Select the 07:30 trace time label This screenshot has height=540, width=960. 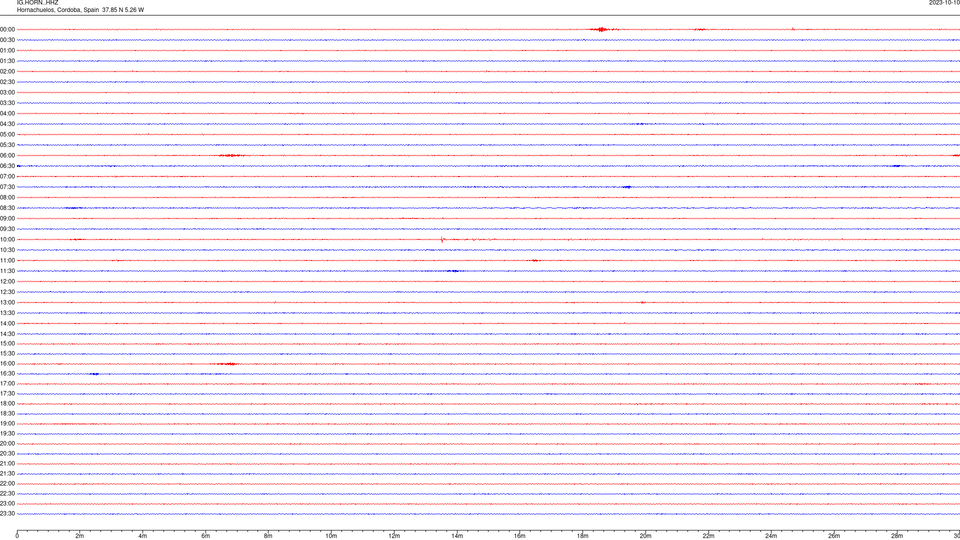click(x=7, y=187)
